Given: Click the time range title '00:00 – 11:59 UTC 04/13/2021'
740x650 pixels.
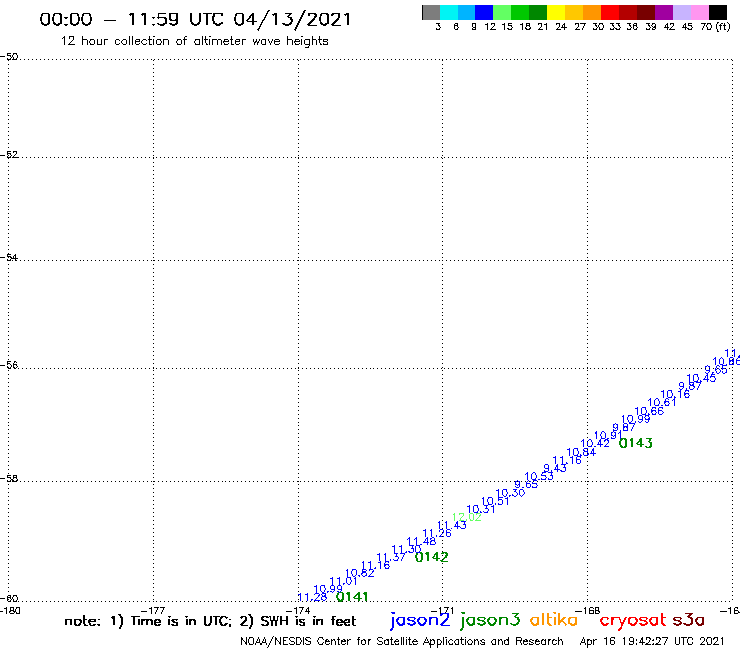Looking at the screenshot, I should pyautogui.click(x=195, y=19).
